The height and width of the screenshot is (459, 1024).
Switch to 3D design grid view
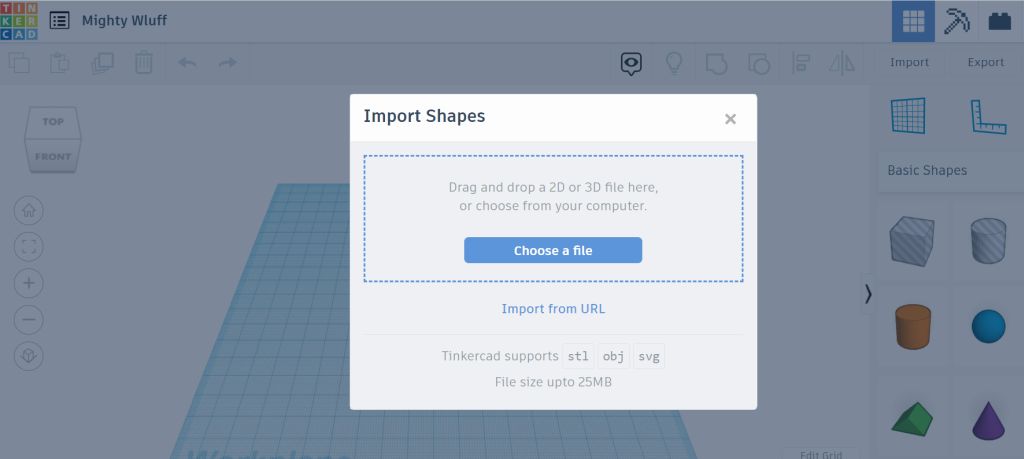pos(913,21)
